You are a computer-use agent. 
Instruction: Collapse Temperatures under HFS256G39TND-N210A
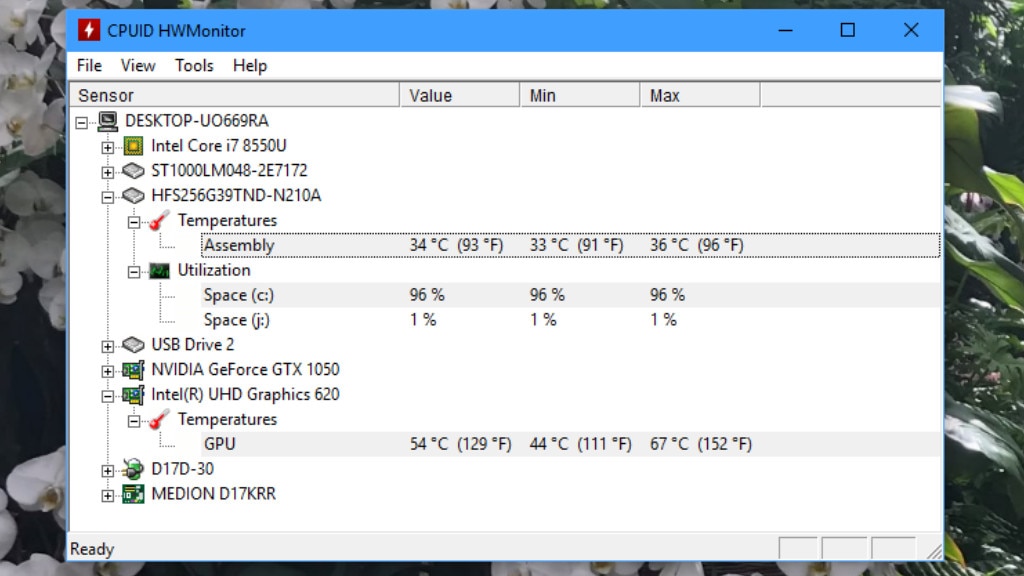134,222
